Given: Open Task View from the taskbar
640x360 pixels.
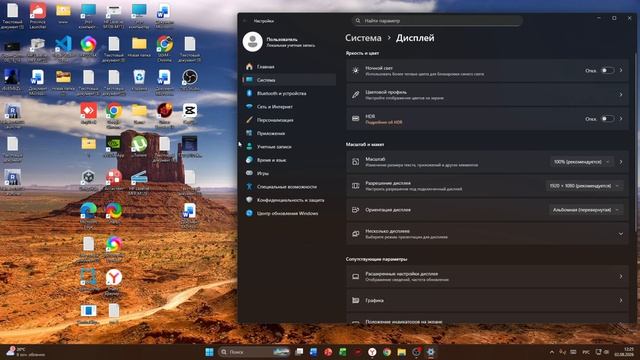Looking at the screenshot, I should coord(299,352).
